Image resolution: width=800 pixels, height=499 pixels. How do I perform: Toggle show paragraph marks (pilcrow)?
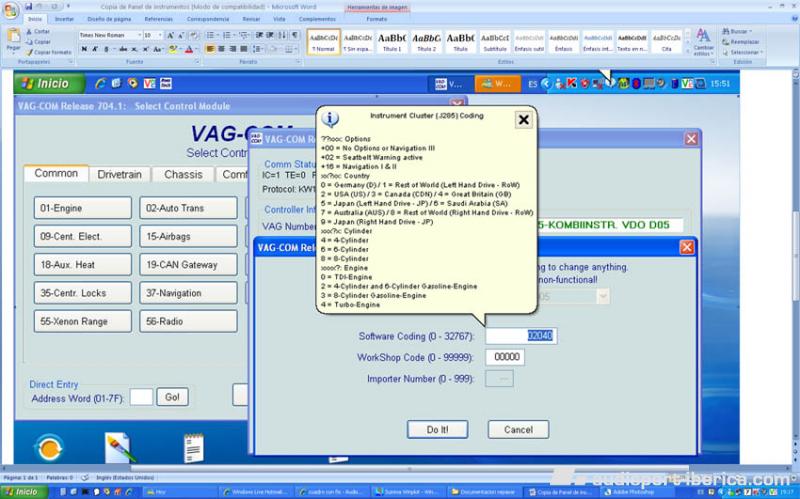coord(295,35)
